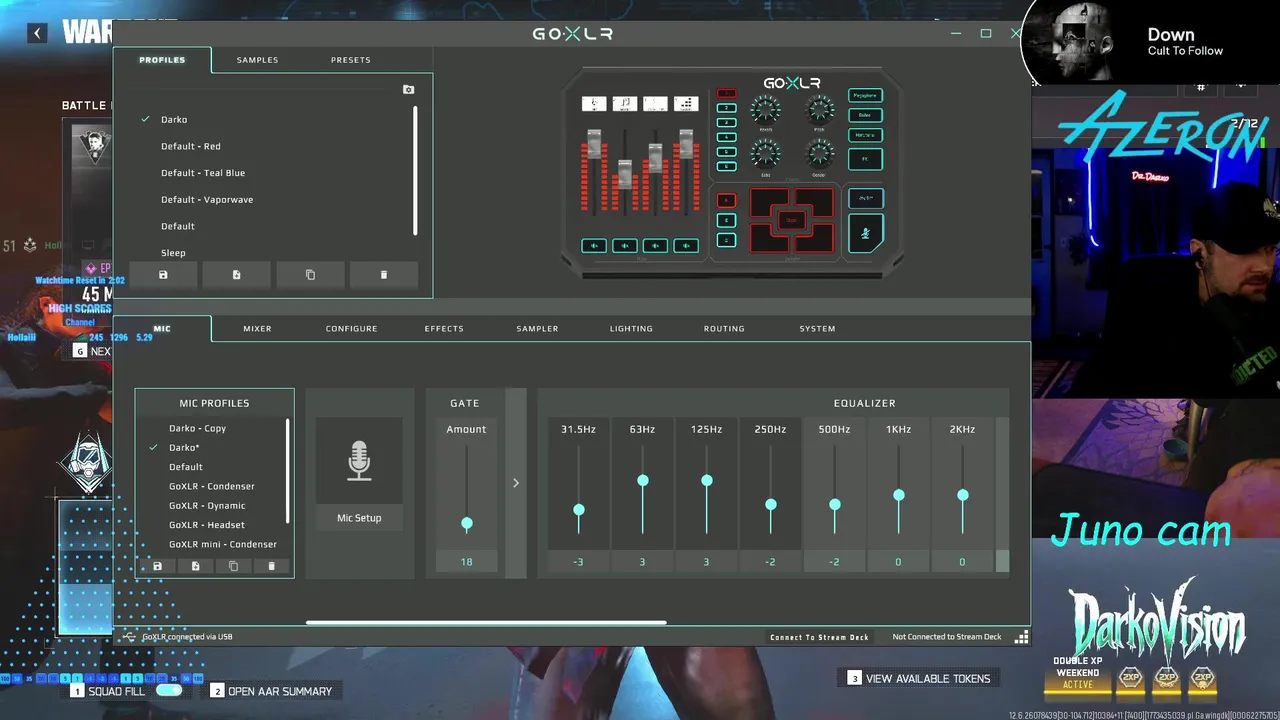Open the profiles folder icon above the list
This screenshot has height=720, width=1280.
click(408, 90)
